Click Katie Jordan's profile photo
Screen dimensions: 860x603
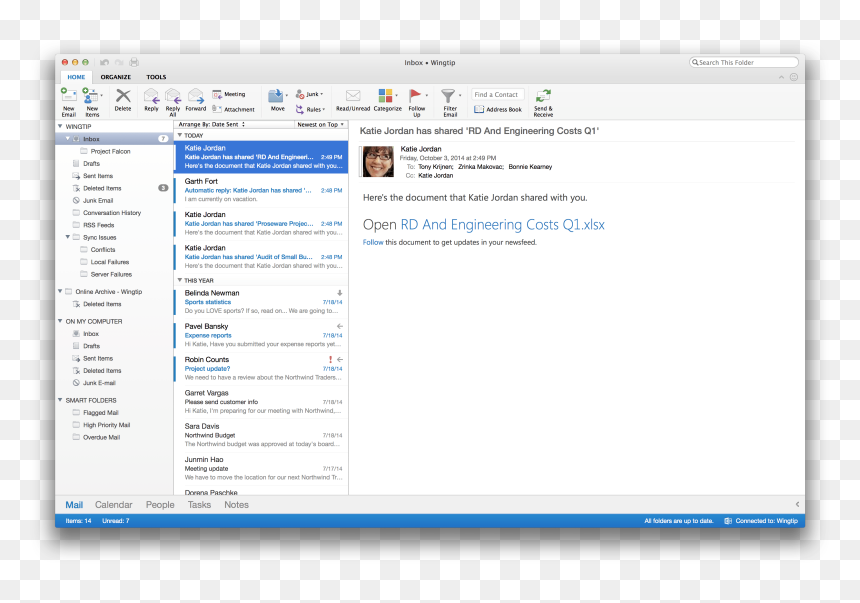(x=378, y=161)
